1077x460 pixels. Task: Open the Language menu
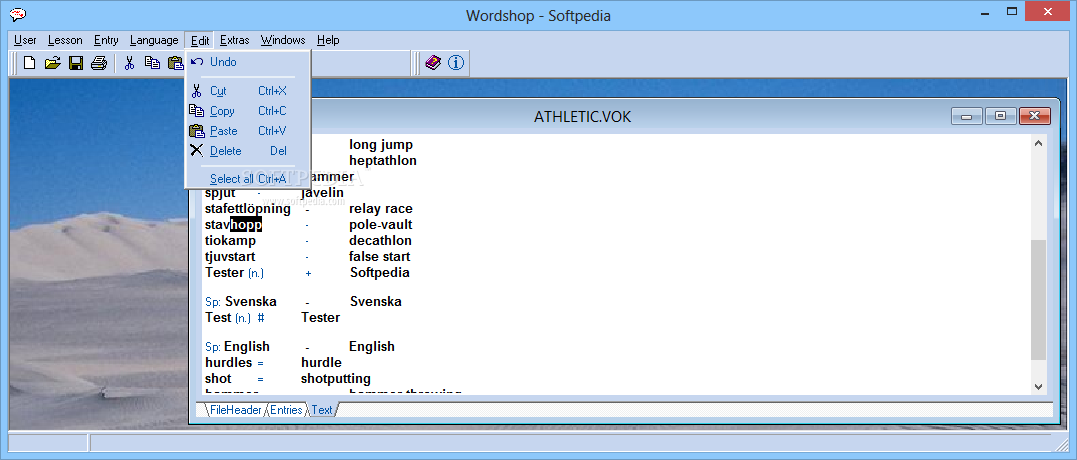click(154, 40)
